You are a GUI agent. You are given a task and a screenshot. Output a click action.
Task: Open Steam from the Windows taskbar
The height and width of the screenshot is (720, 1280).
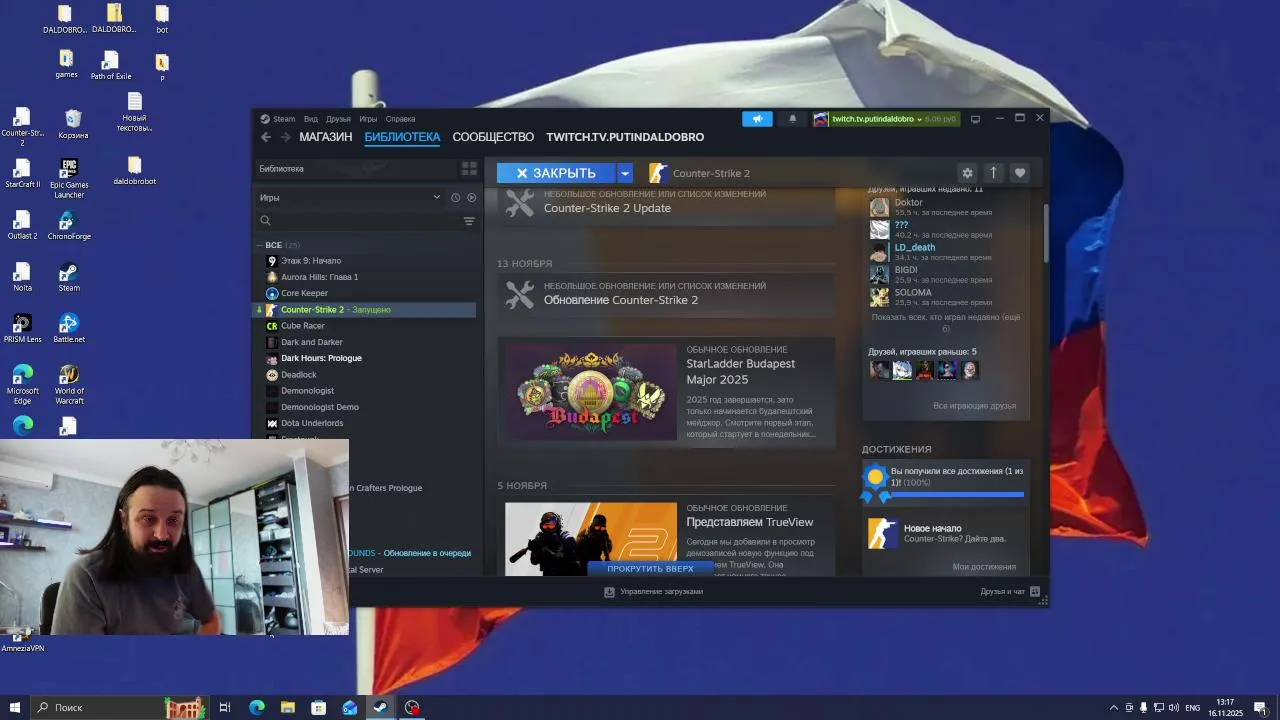380,707
